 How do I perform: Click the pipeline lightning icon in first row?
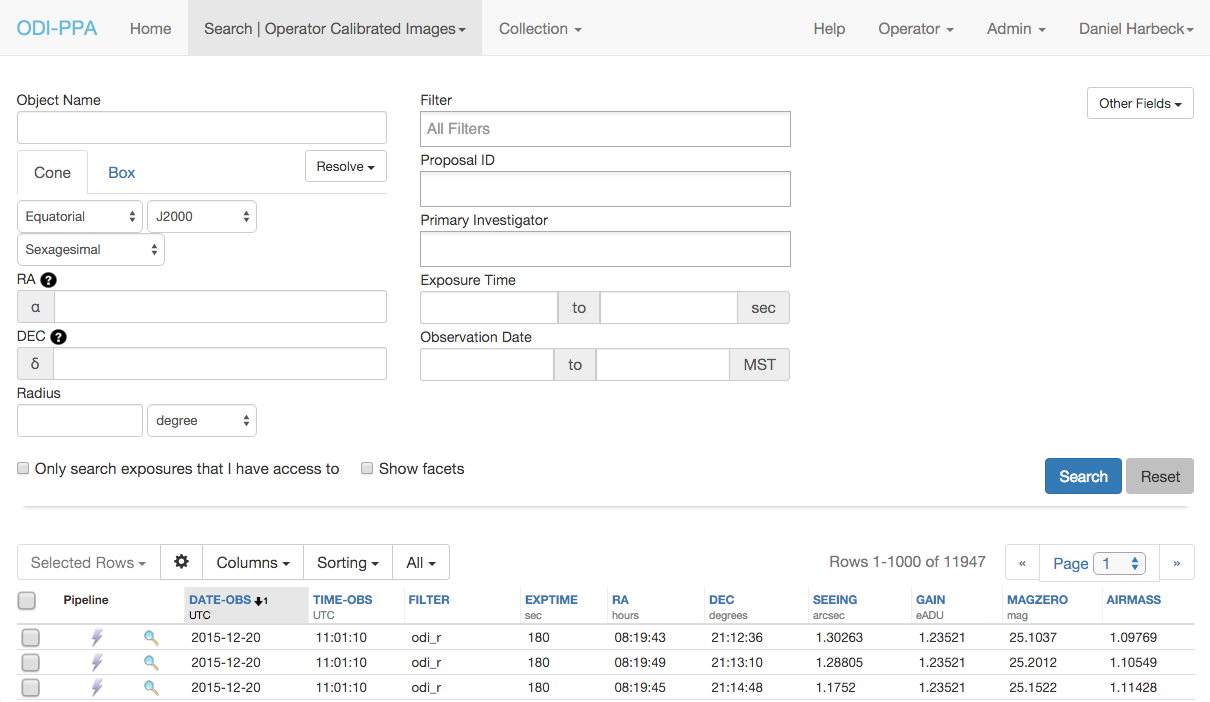click(x=97, y=636)
